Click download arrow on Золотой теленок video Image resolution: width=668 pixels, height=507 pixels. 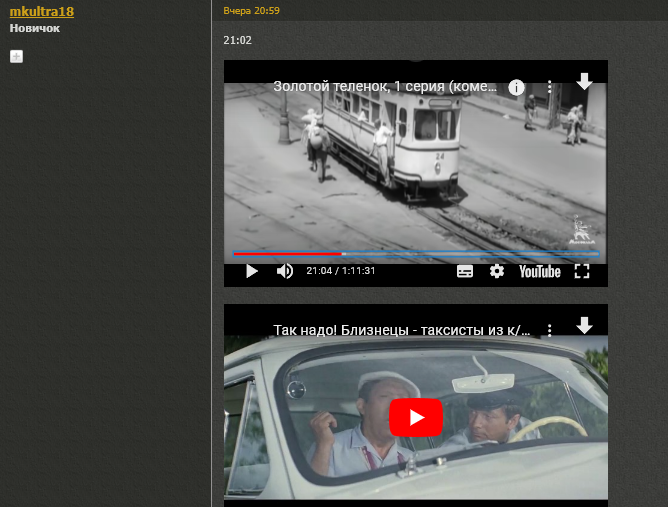point(584,81)
